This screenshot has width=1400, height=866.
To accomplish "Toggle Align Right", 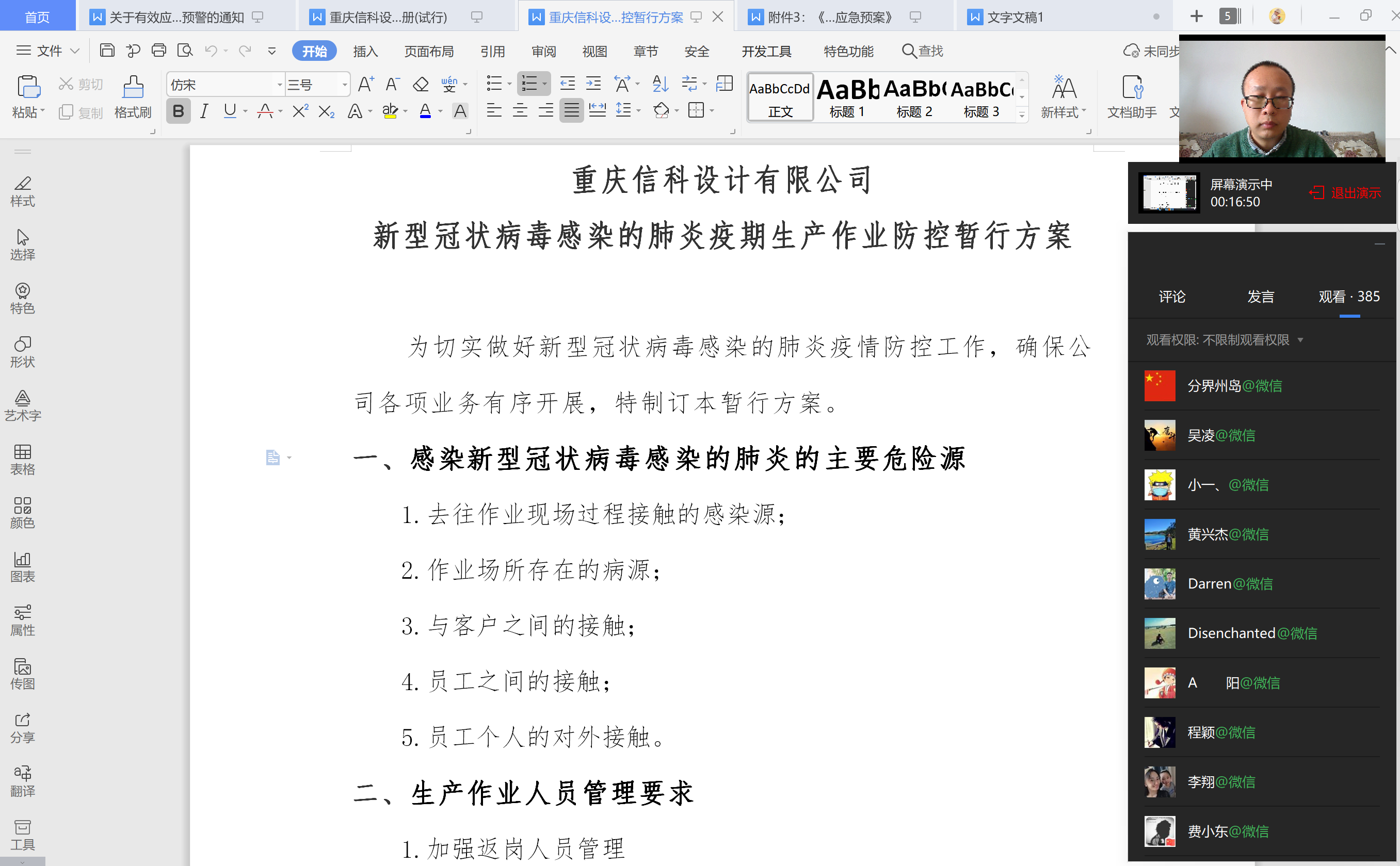I will pos(545,110).
